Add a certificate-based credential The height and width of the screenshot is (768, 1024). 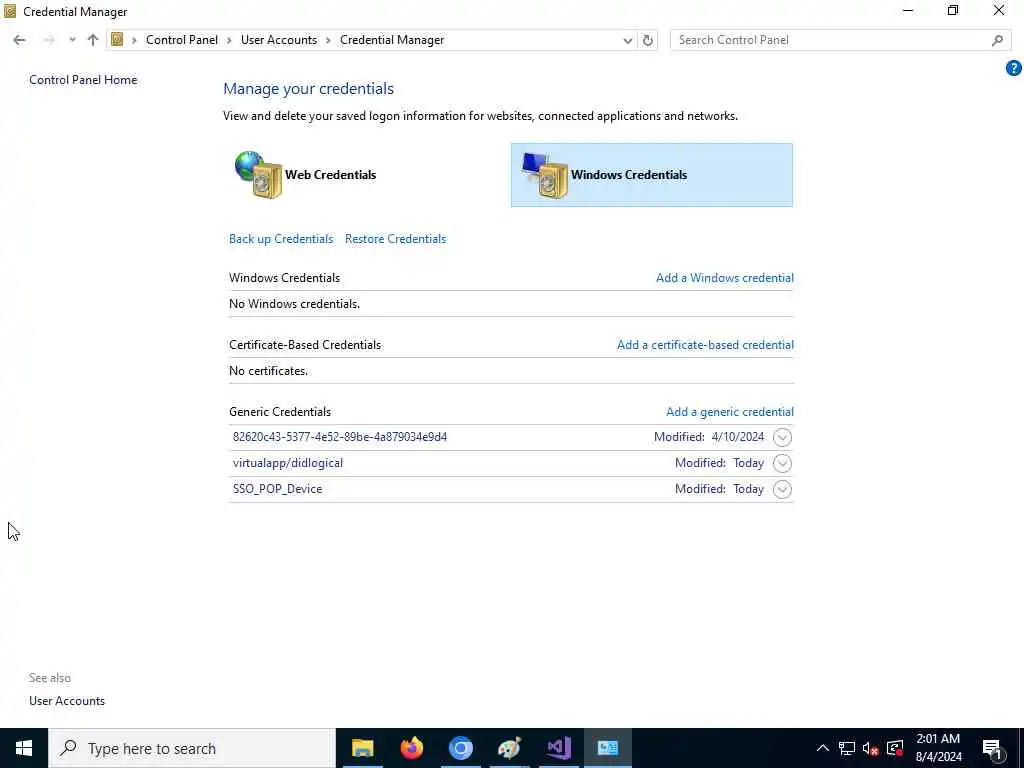[705, 345]
